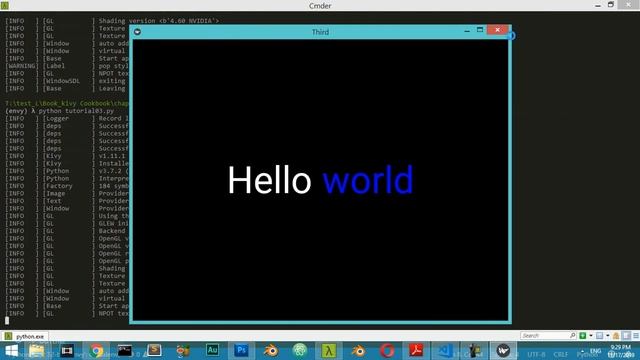Open the system clock showing 9:29 PM

621,351
